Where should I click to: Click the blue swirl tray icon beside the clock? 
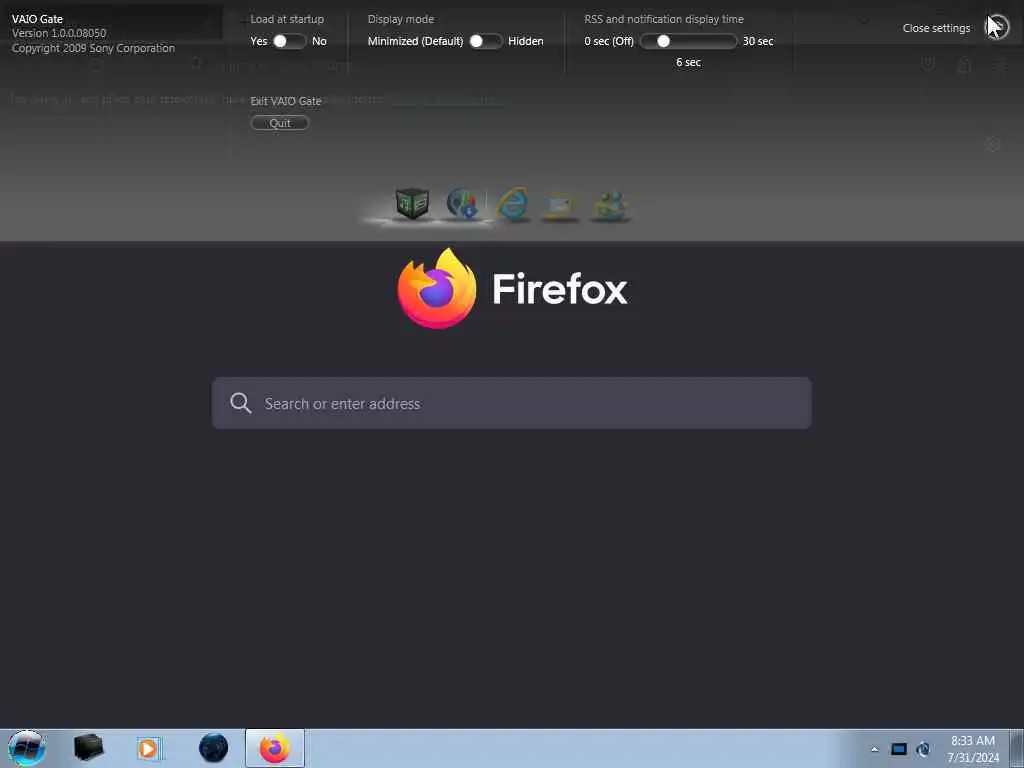[923, 749]
